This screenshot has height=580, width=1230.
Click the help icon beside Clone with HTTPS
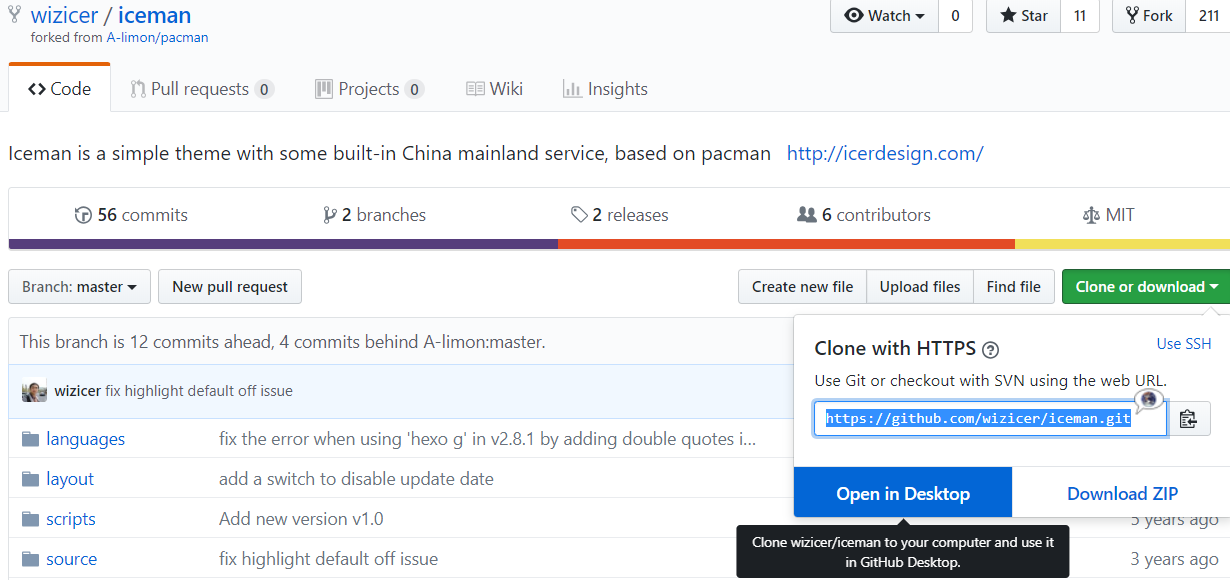click(x=990, y=349)
